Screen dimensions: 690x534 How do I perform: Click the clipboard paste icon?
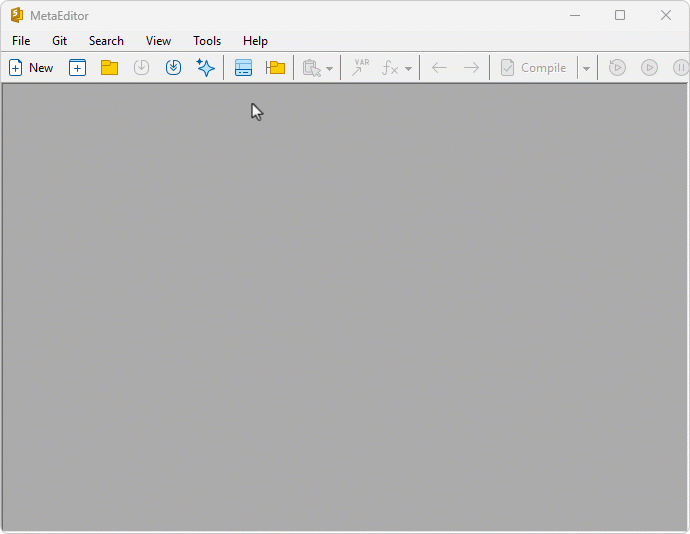(312, 68)
